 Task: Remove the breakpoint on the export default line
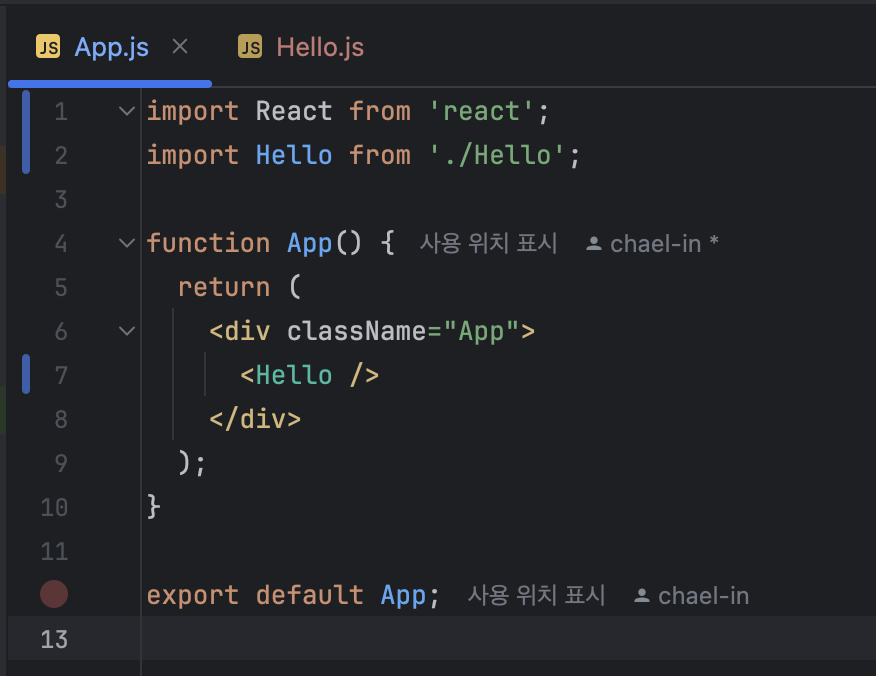tap(54, 594)
